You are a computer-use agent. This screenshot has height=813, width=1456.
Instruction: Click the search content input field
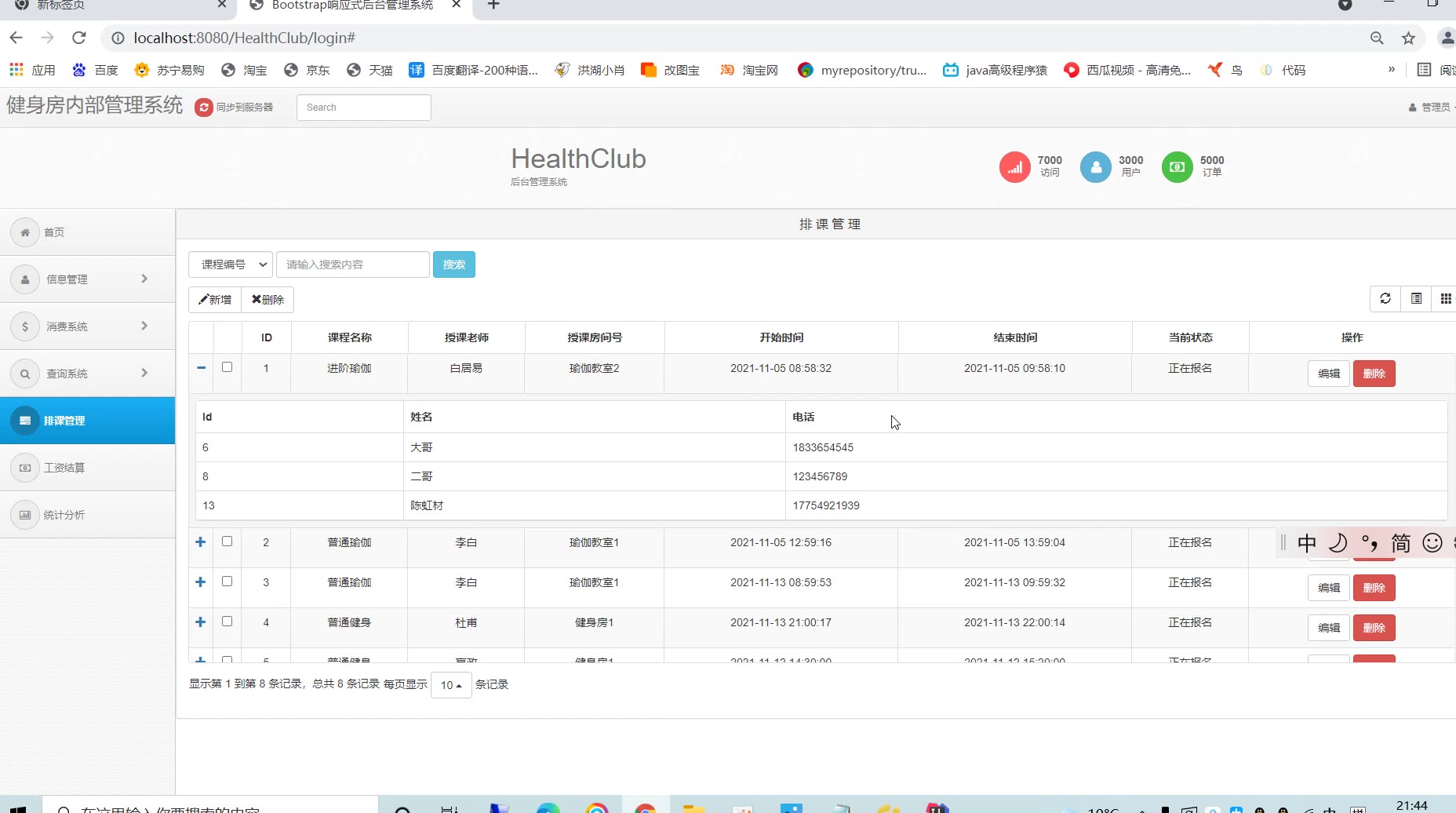pyautogui.click(x=353, y=264)
